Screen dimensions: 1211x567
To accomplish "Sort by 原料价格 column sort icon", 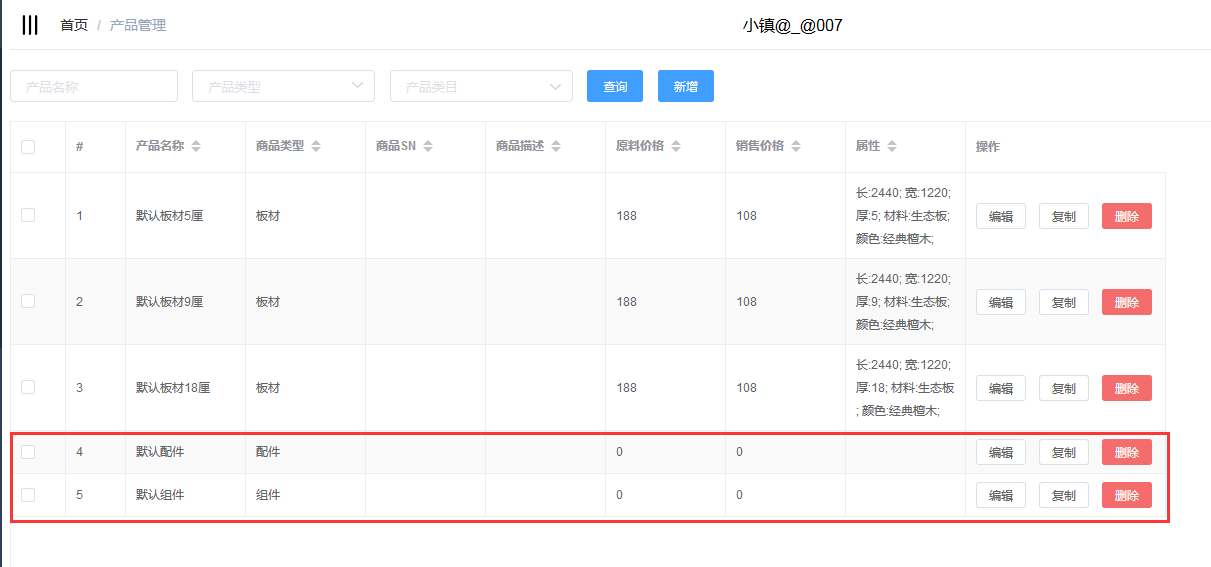I will tap(676, 147).
